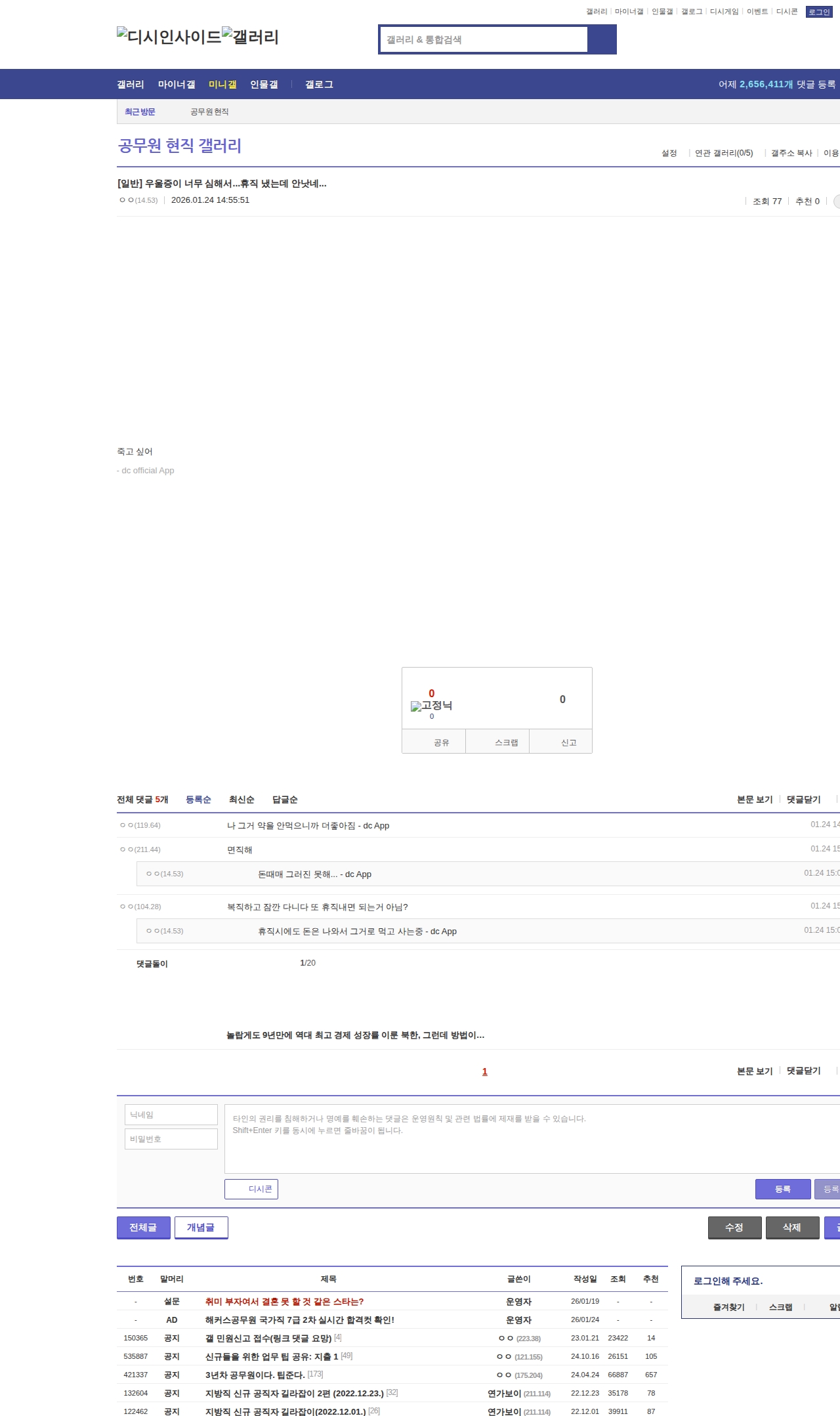Click the blue search button beside search box
Image resolution: width=840 pixels, height=1416 pixels.
(602, 39)
